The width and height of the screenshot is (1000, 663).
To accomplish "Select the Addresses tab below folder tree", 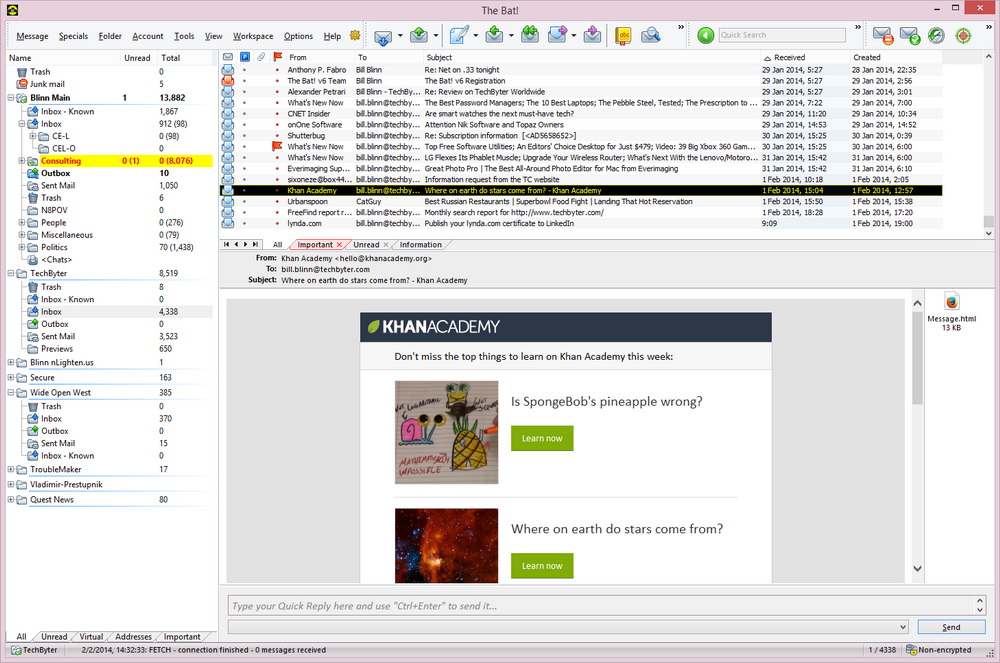I will [x=133, y=636].
